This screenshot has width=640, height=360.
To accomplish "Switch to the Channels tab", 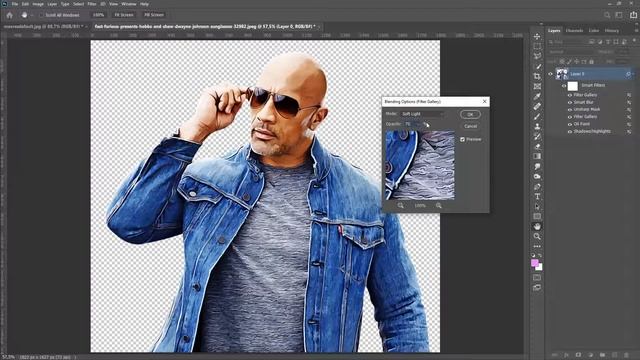I will coord(574,31).
